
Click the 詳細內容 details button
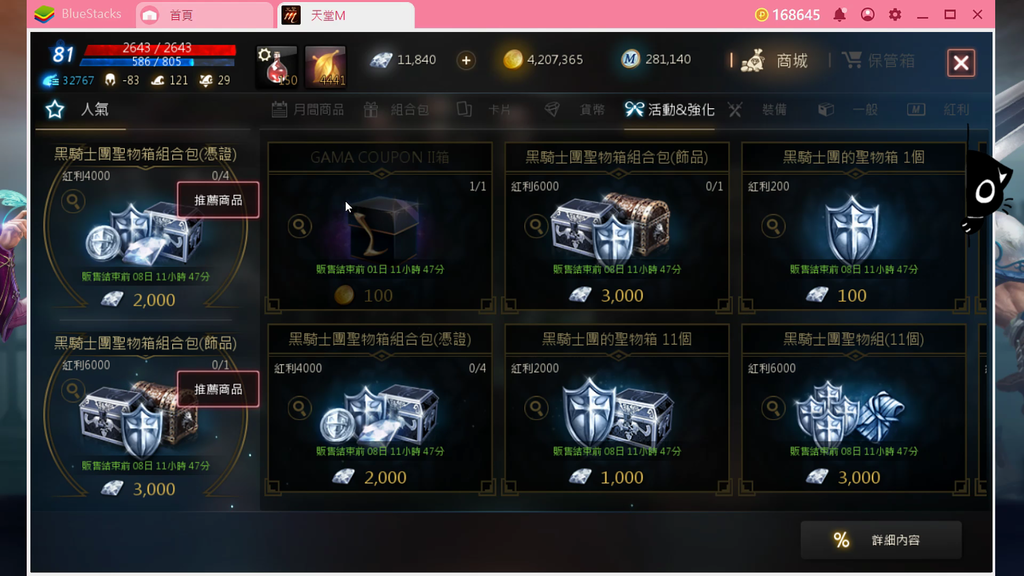click(x=881, y=540)
